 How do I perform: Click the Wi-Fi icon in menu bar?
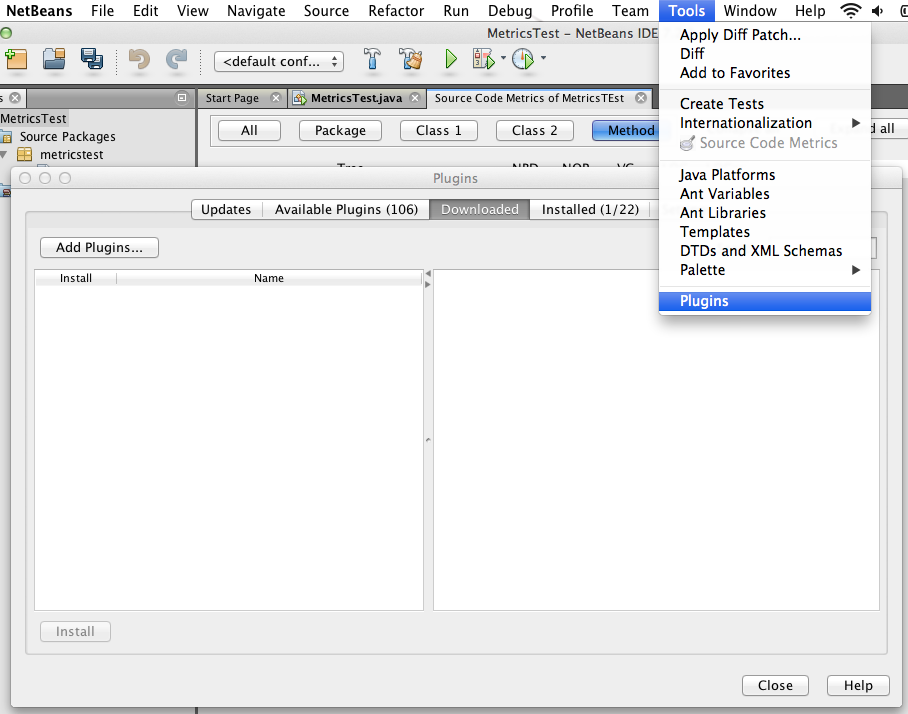(x=850, y=10)
